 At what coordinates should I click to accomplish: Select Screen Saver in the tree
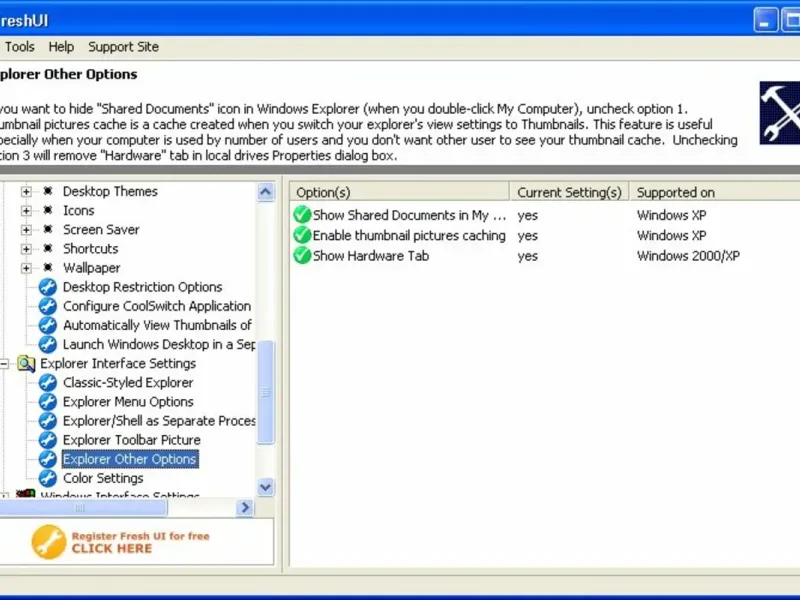point(101,230)
